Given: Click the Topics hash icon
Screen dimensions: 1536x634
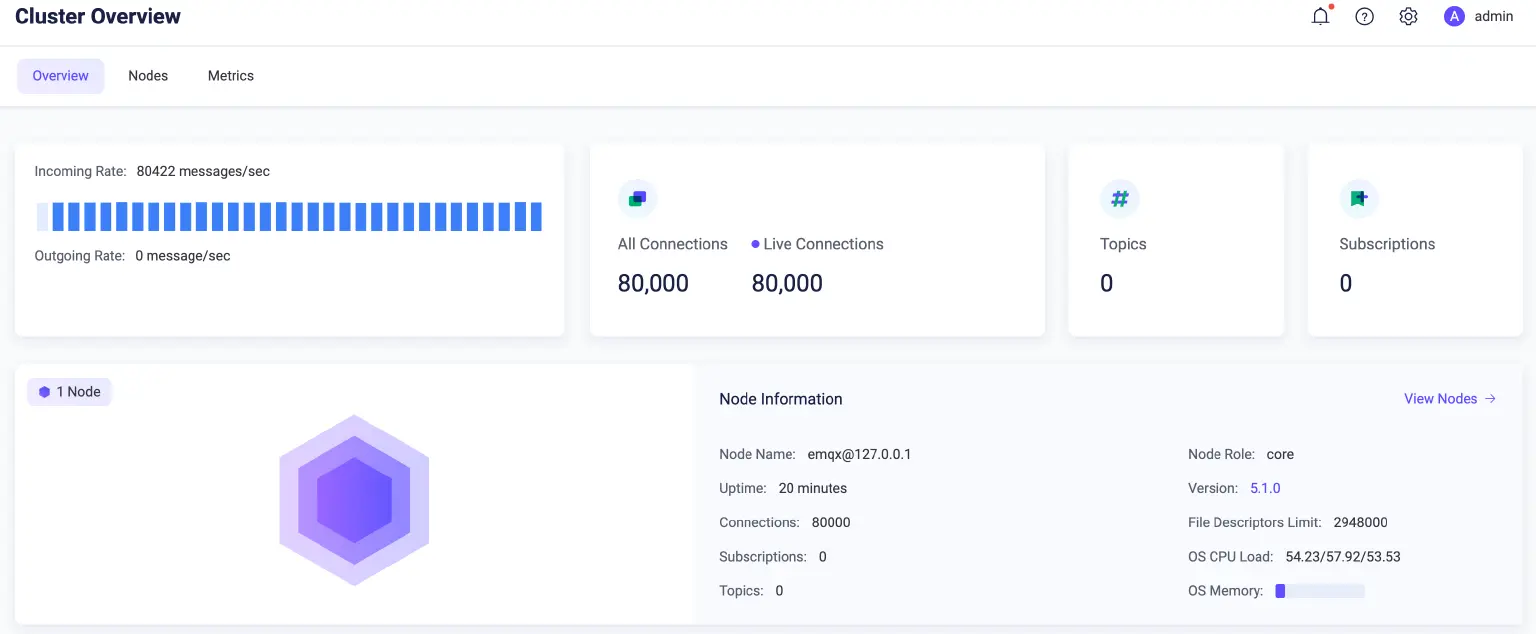Looking at the screenshot, I should [x=1120, y=198].
